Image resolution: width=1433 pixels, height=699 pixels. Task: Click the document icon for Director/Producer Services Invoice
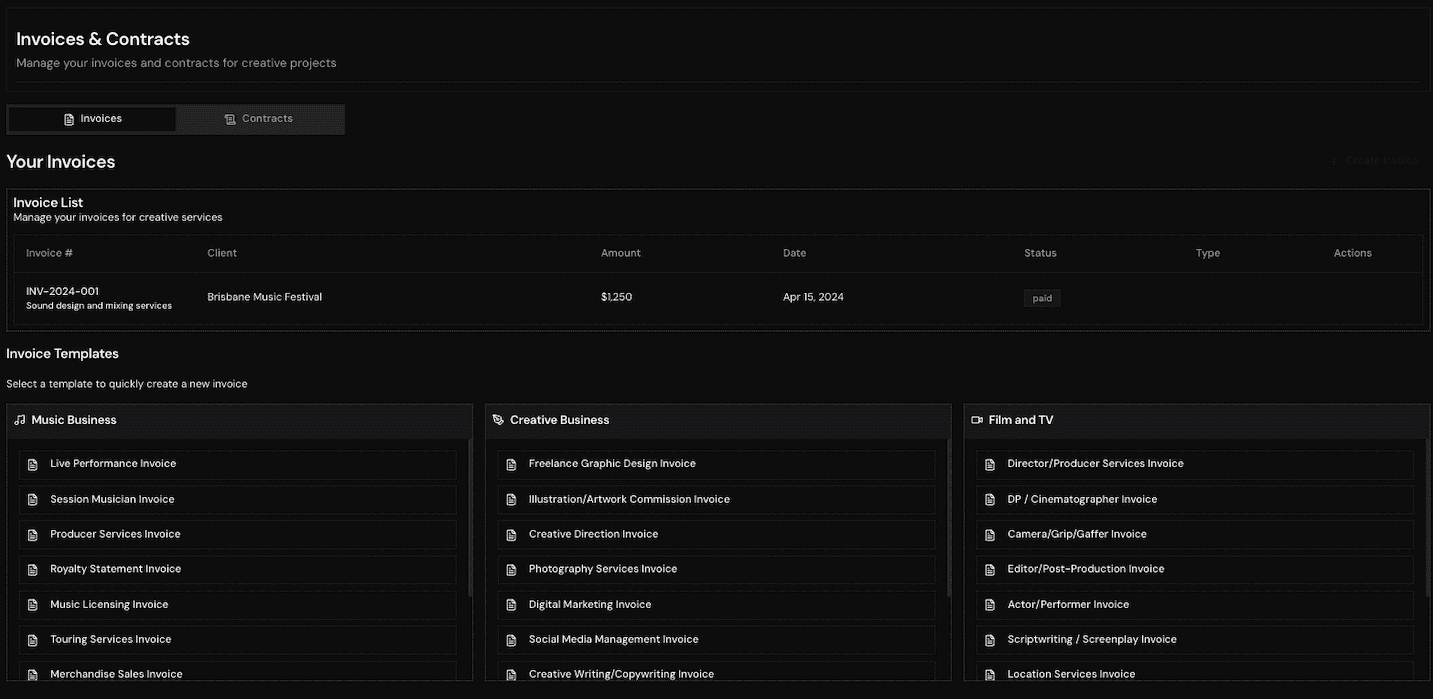(990, 464)
